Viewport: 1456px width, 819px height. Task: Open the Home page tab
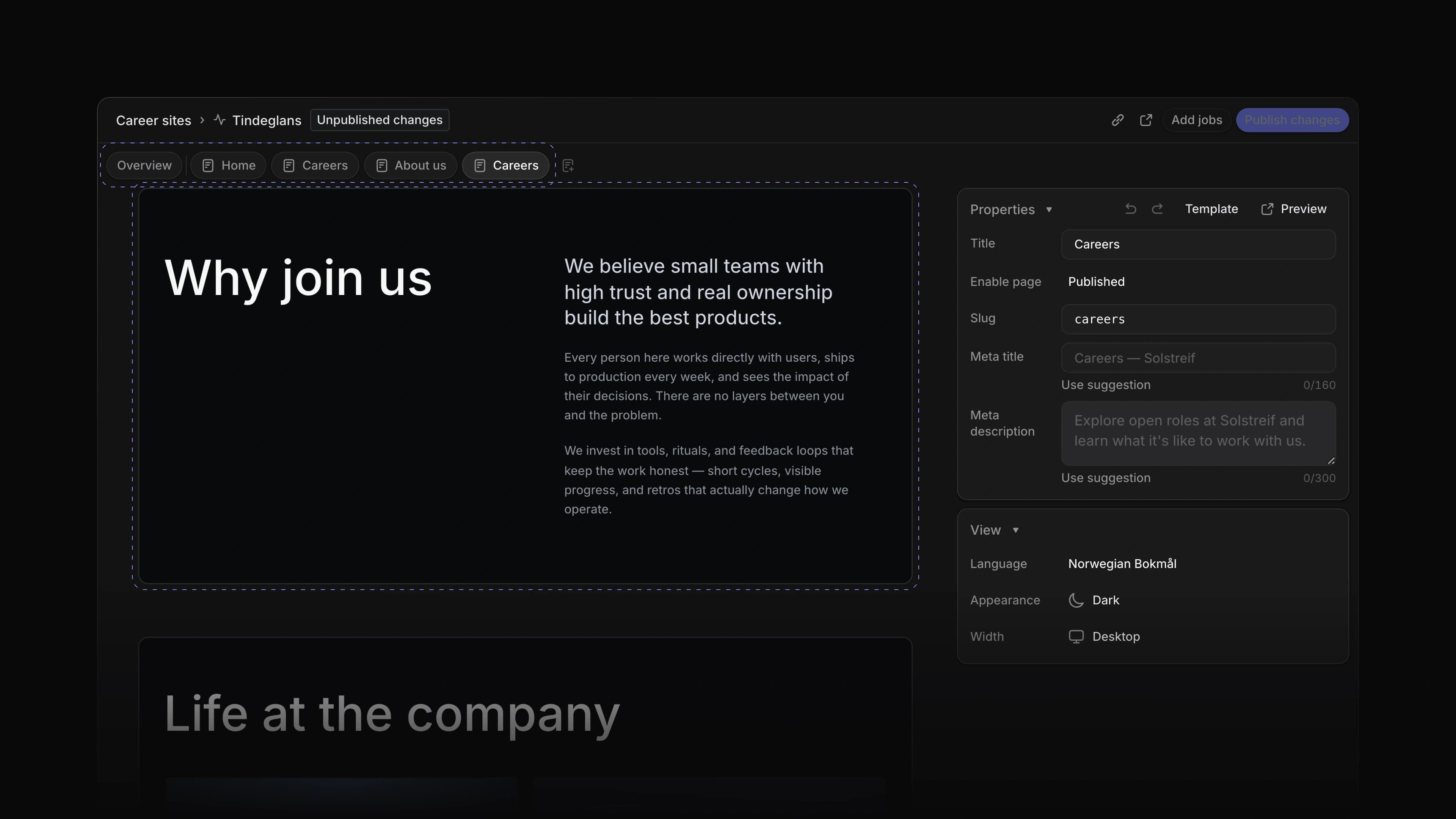pos(228,166)
